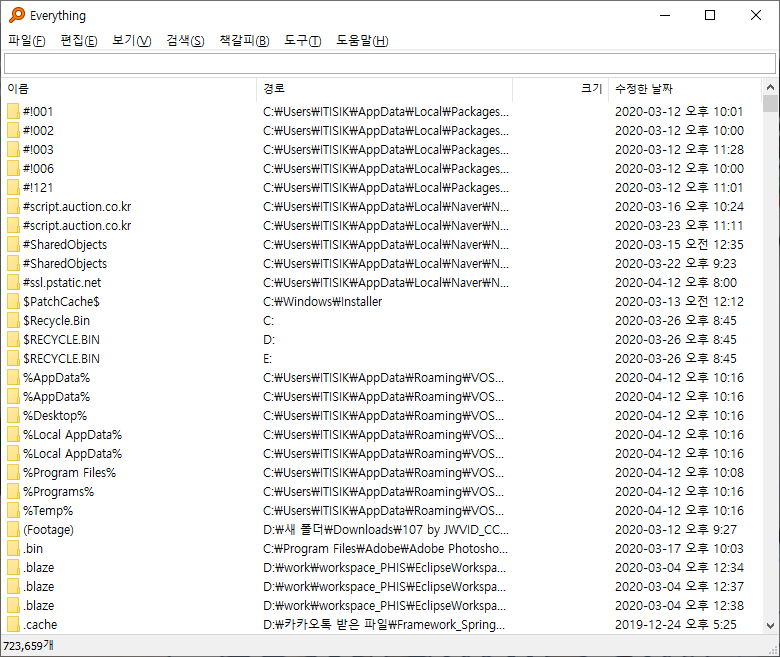Open the 도움말(H) menu

coord(362,41)
